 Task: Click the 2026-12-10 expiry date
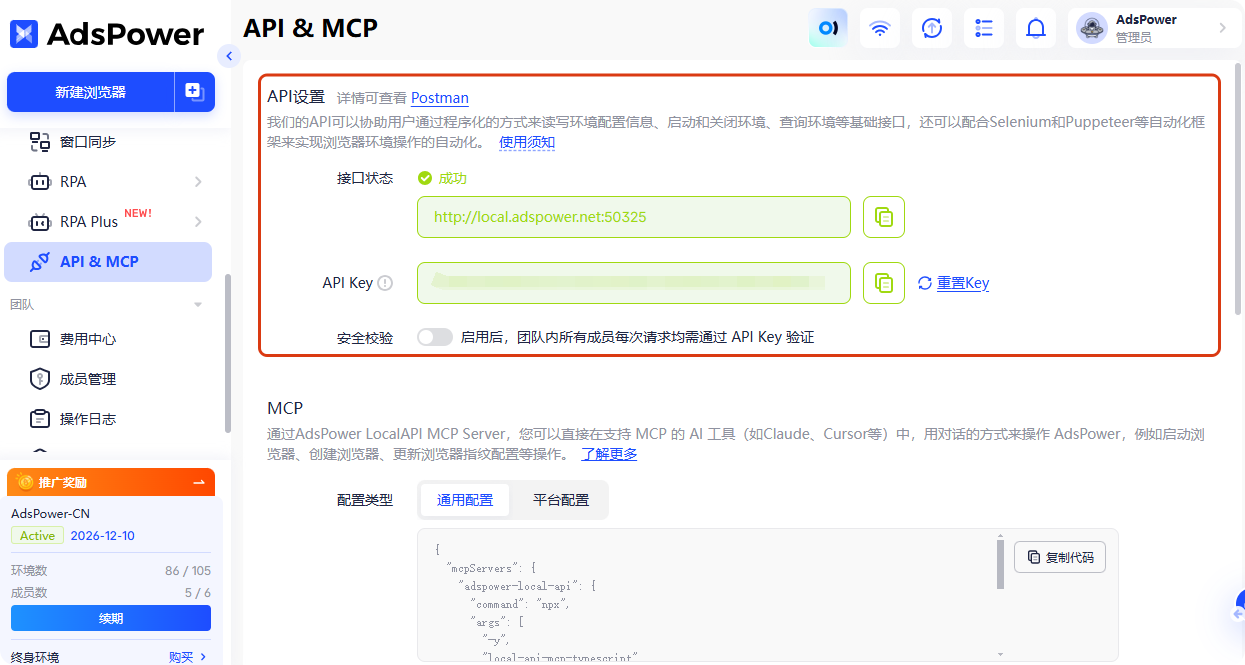click(102, 536)
